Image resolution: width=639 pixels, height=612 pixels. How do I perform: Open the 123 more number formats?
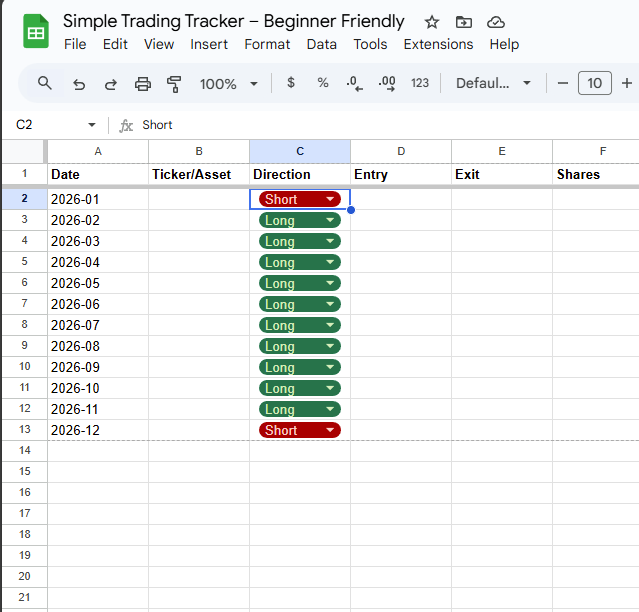click(420, 83)
